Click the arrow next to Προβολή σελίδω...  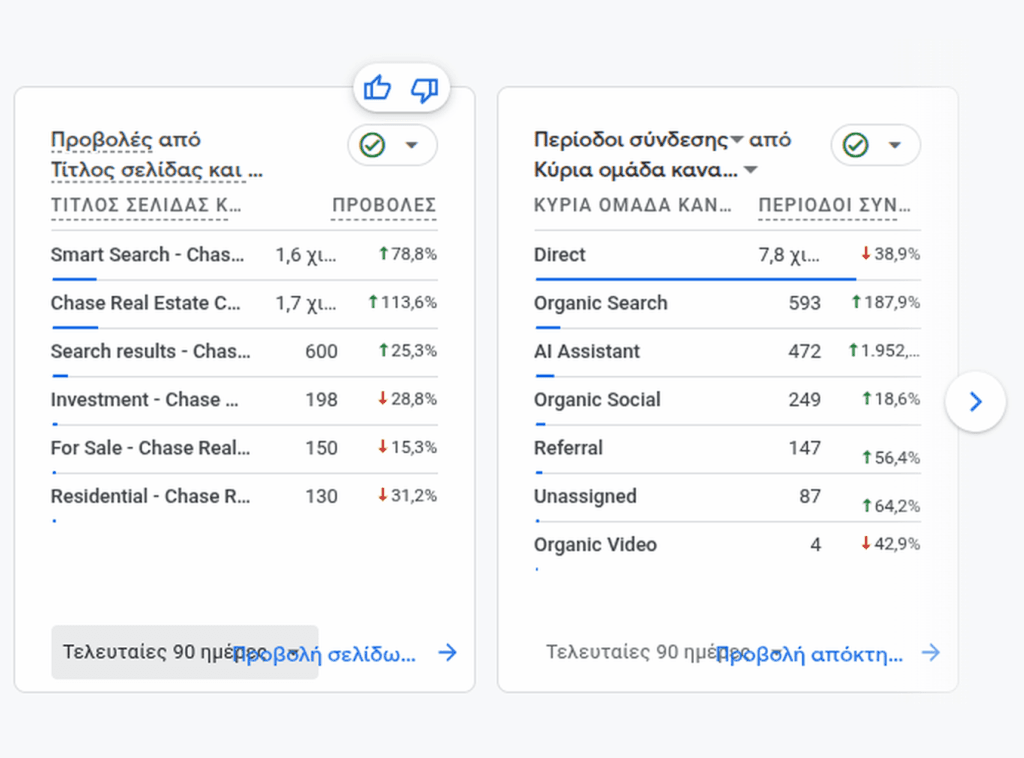[448, 652]
